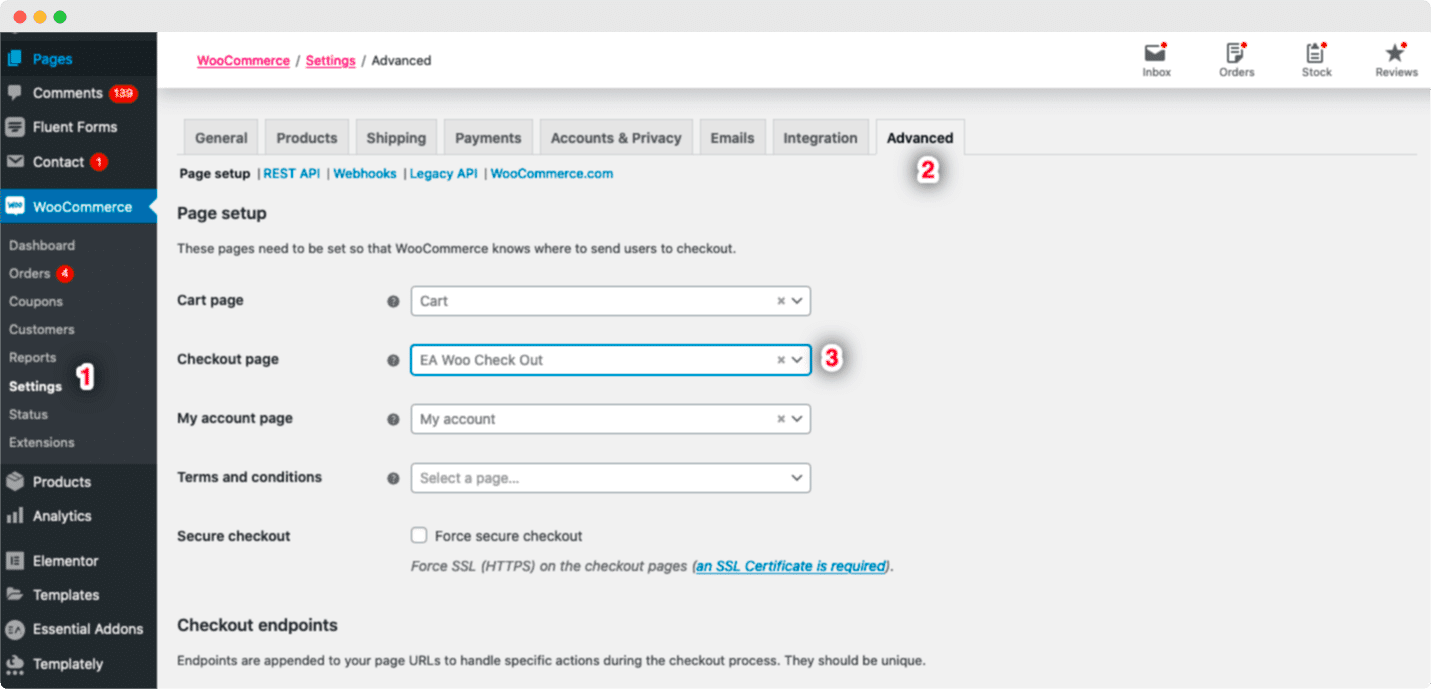Open the WooCommerce Inbox icon
The width and height of the screenshot is (1431, 689).
pyautogui.click(x=1156, y=58)
